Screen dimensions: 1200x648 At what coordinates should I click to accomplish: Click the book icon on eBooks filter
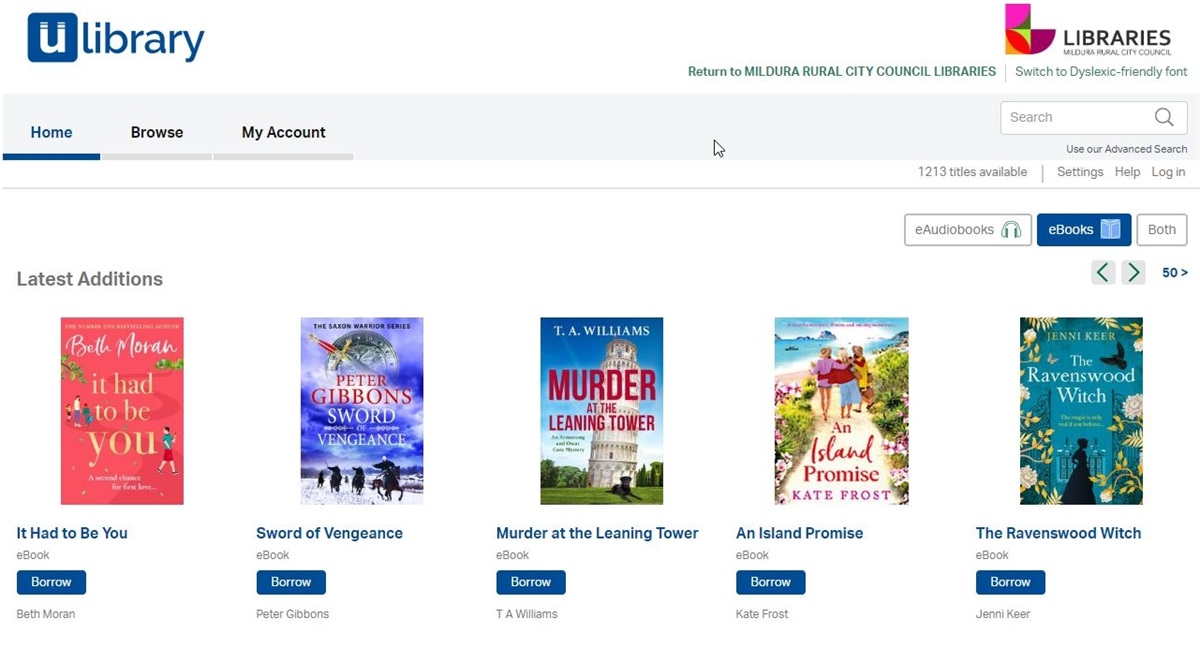click(1111, 229)
